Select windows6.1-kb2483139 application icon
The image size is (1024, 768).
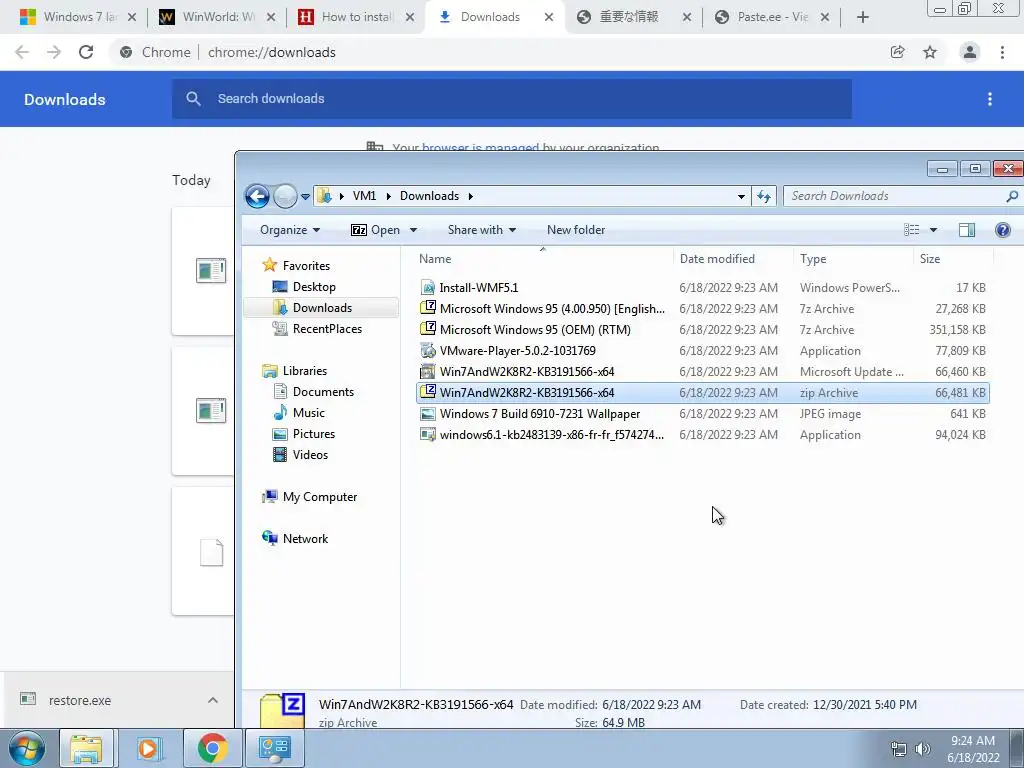coord(428,434)
